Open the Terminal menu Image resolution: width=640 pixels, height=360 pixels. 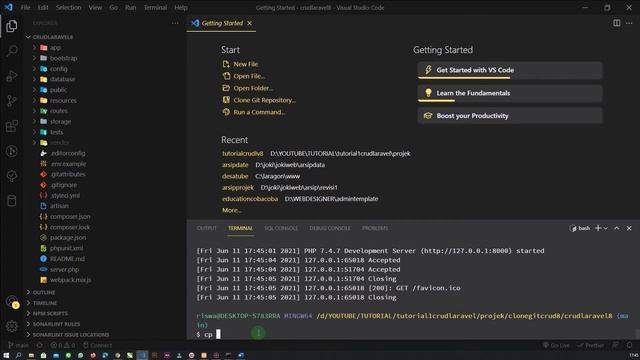tap(155, 7)
